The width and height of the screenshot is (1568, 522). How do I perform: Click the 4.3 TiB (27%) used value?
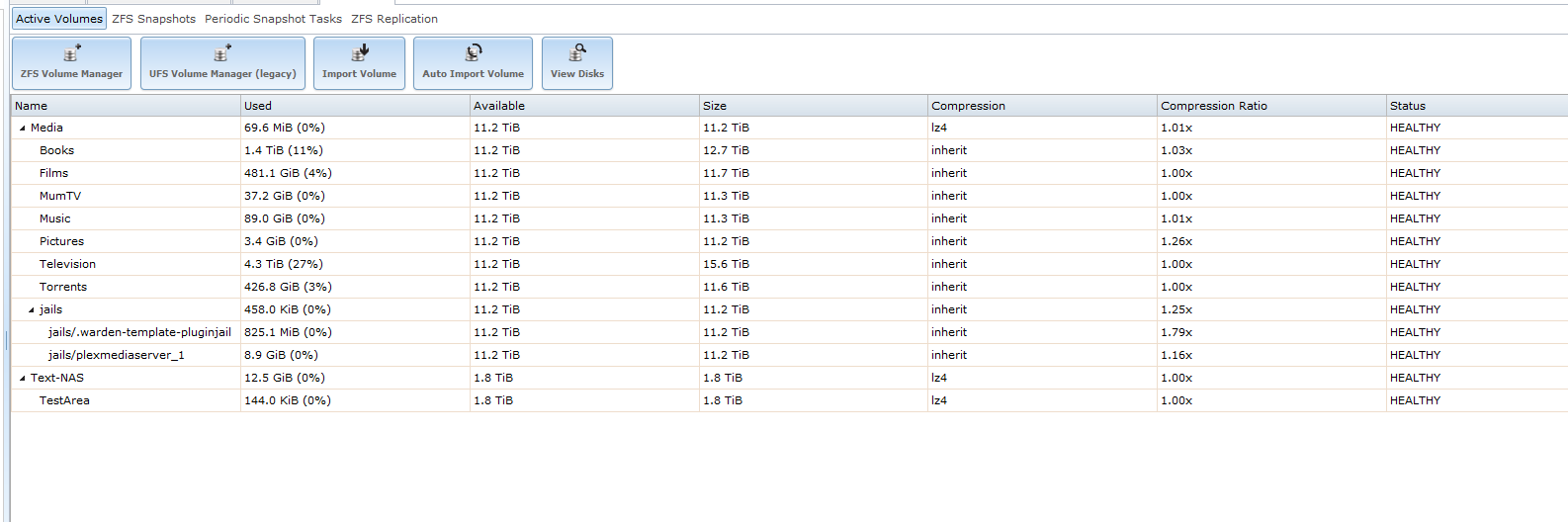[284, 264]
